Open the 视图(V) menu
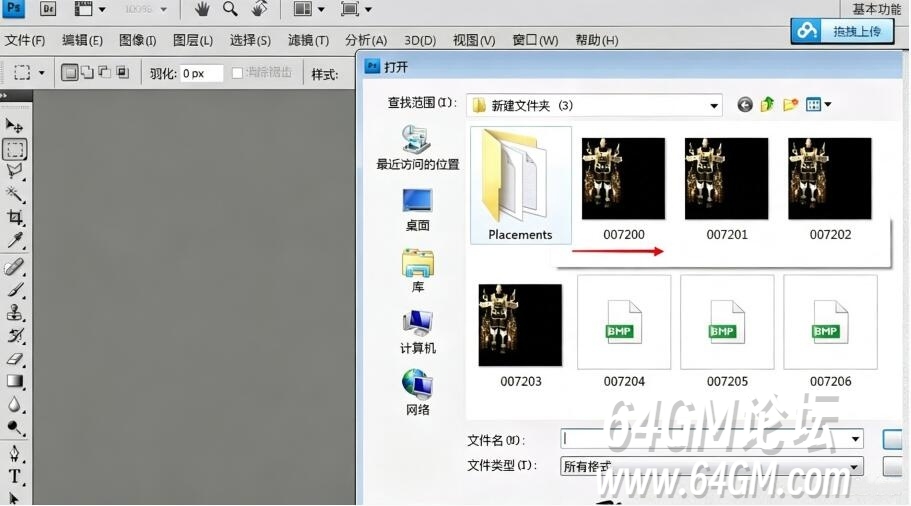911x506 pixels. [x=474, y=40]
